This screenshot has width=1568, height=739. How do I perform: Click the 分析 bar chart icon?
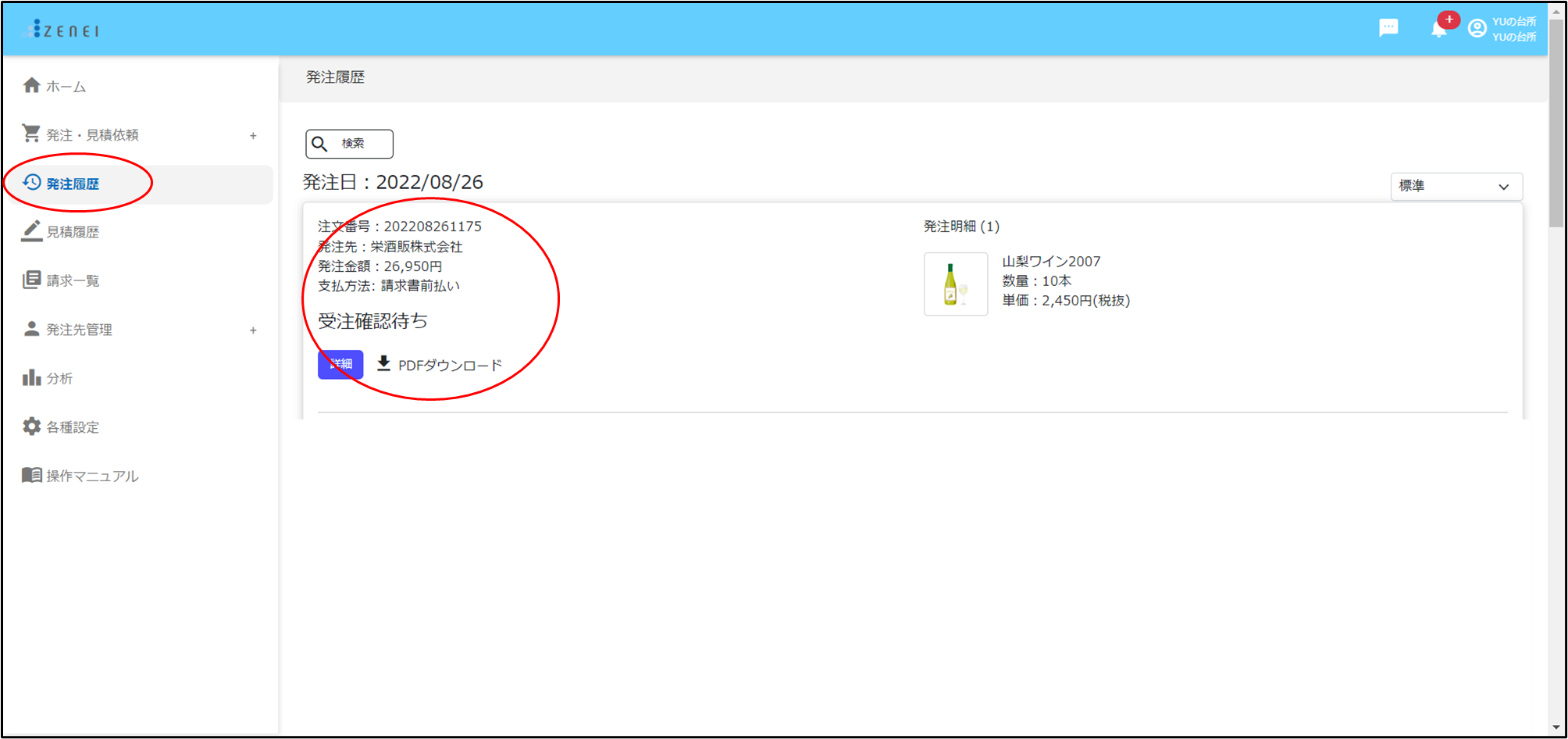point(31,377)
